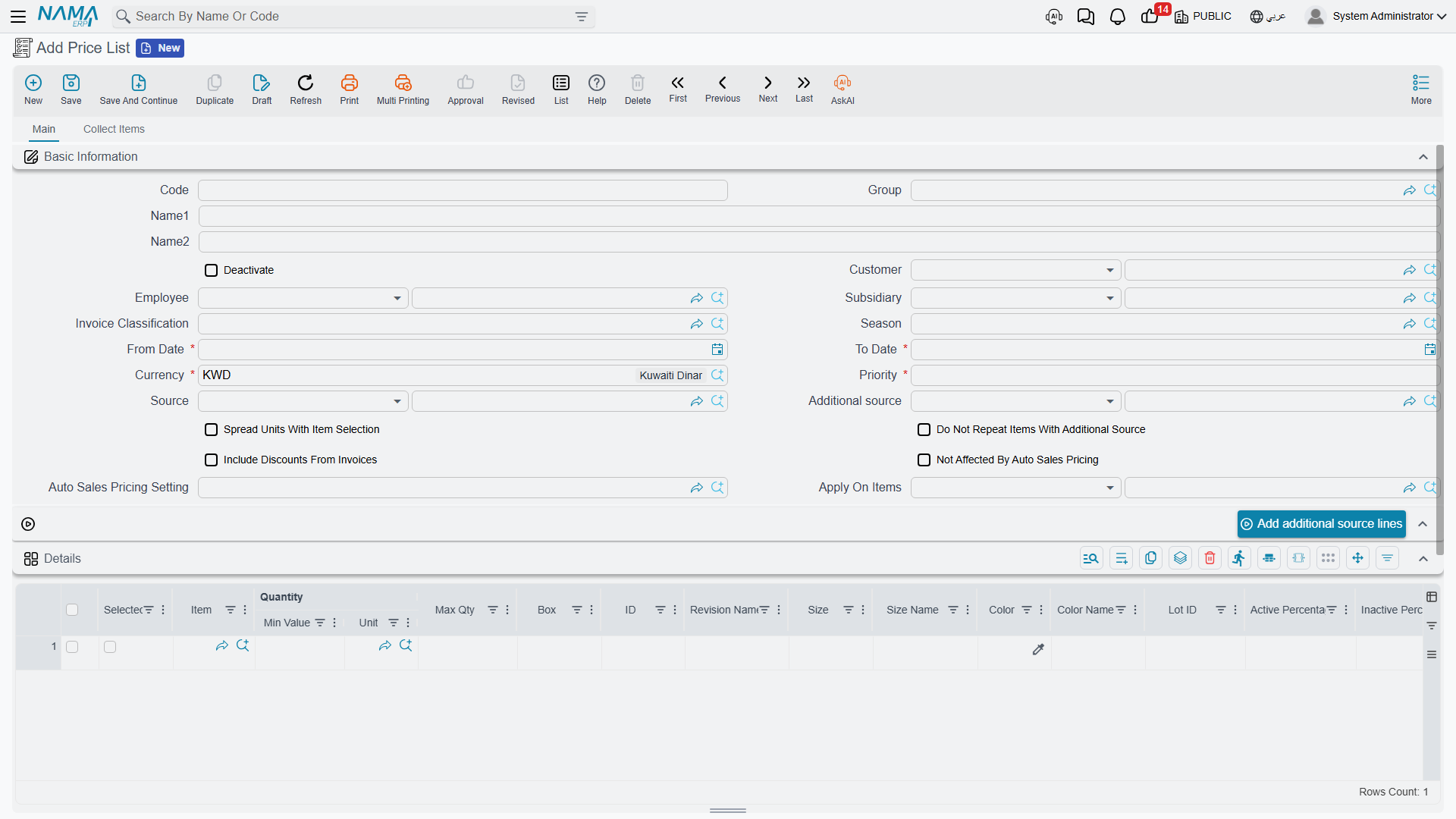
Task: Open the From Date calendar picker
Action: pyautogui.click(x=717, y=350)
